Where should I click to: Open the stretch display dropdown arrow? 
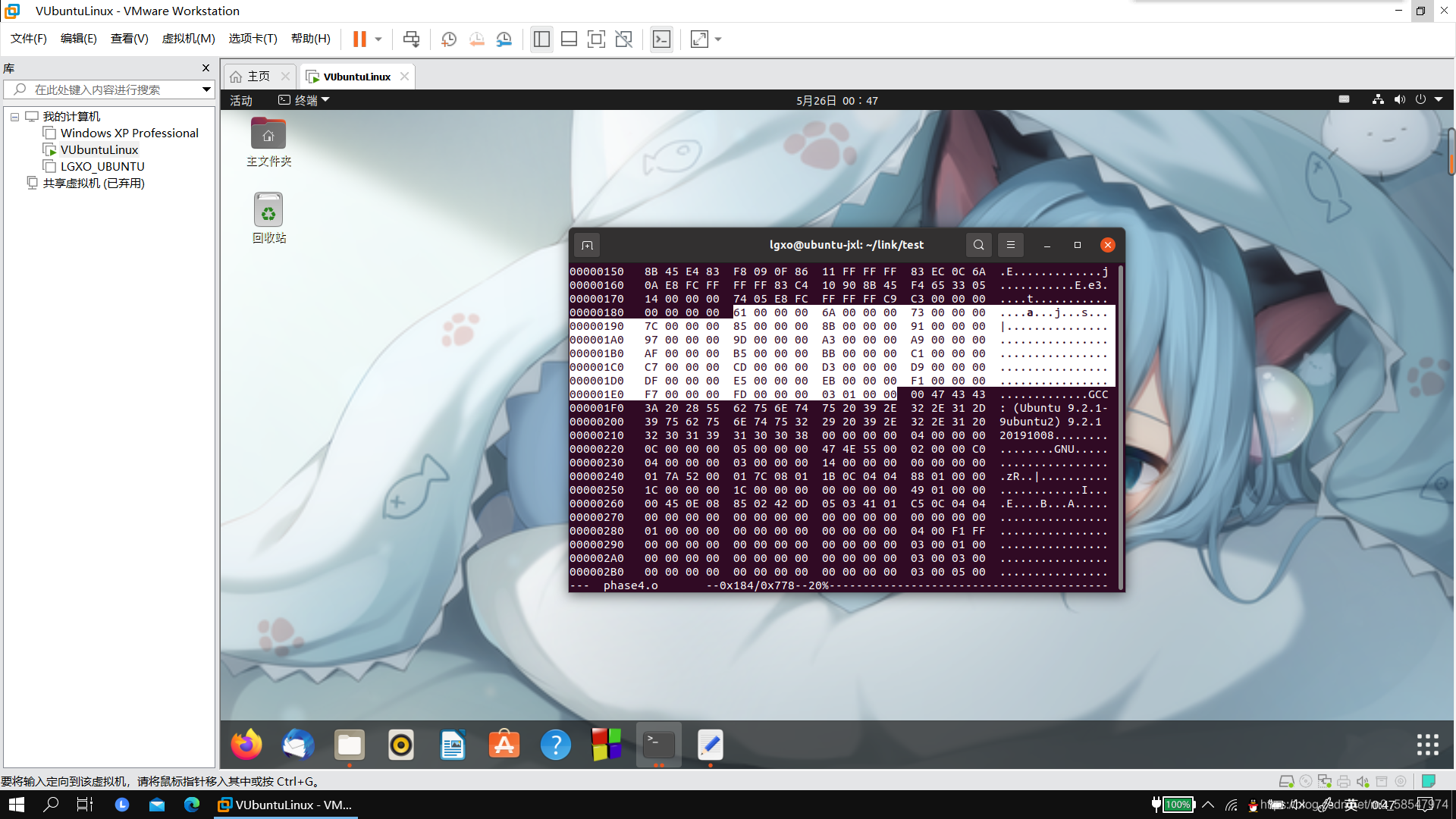(x=718, y=39)
